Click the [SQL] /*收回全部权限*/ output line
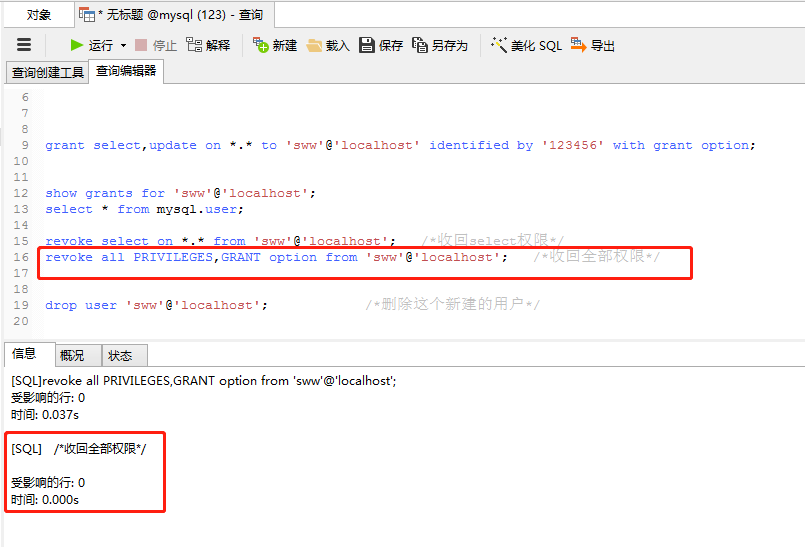The height and width of the screenshot is (547, 805). coord(79,449)
